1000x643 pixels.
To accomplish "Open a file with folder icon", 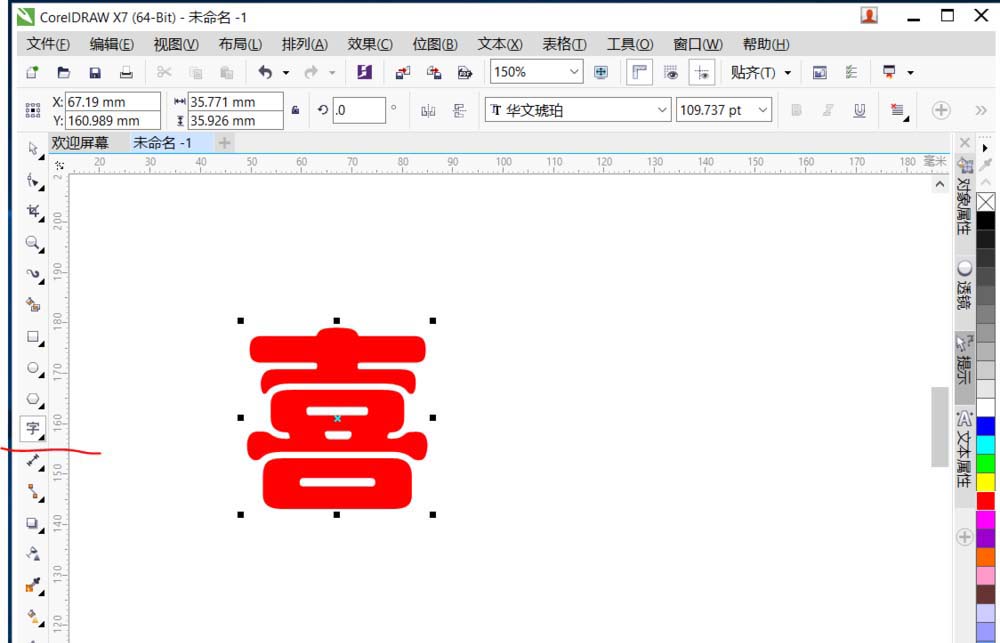I will (63, 72).
